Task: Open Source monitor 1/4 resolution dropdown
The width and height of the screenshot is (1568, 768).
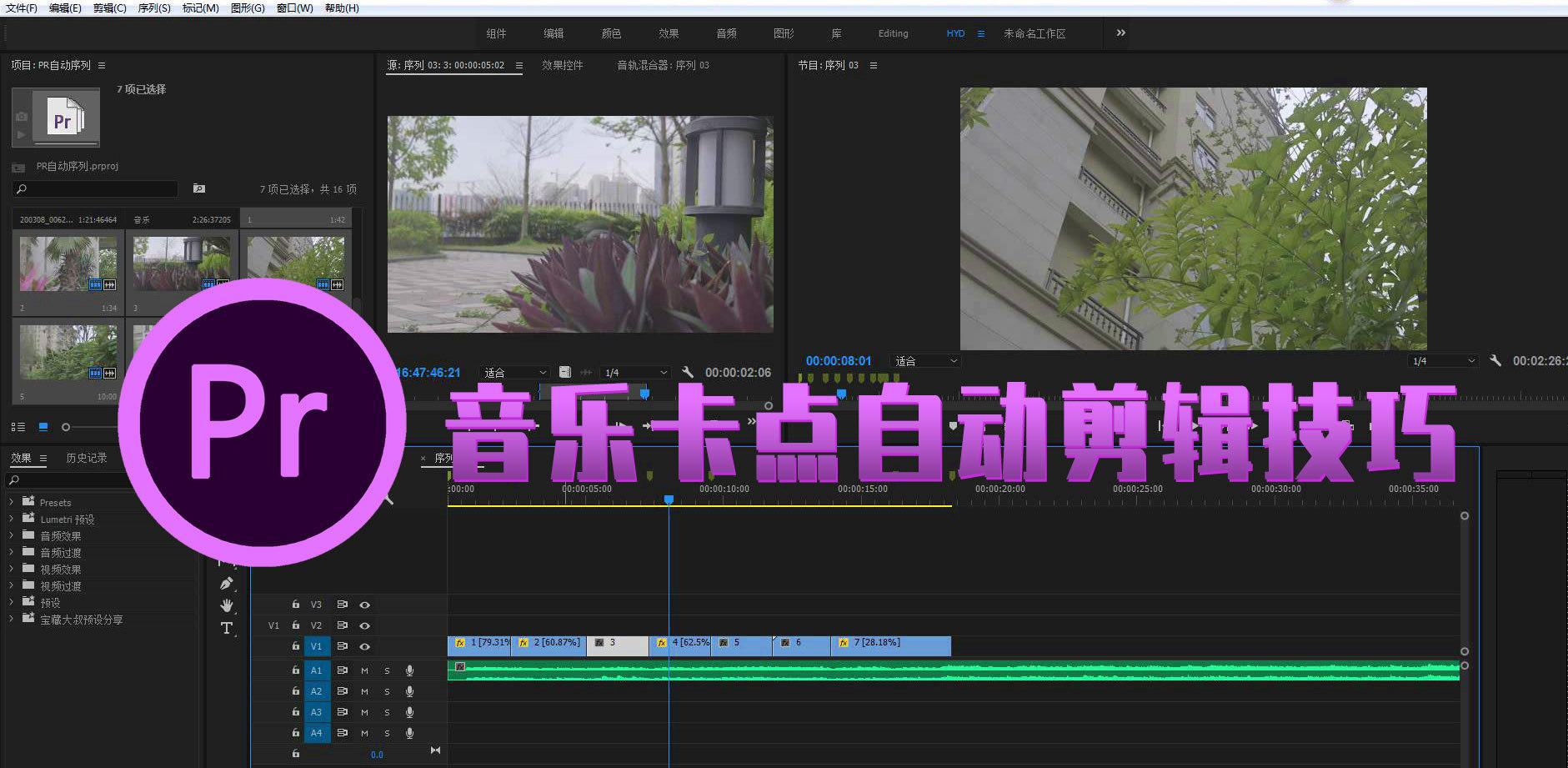Action: point(635,373)
